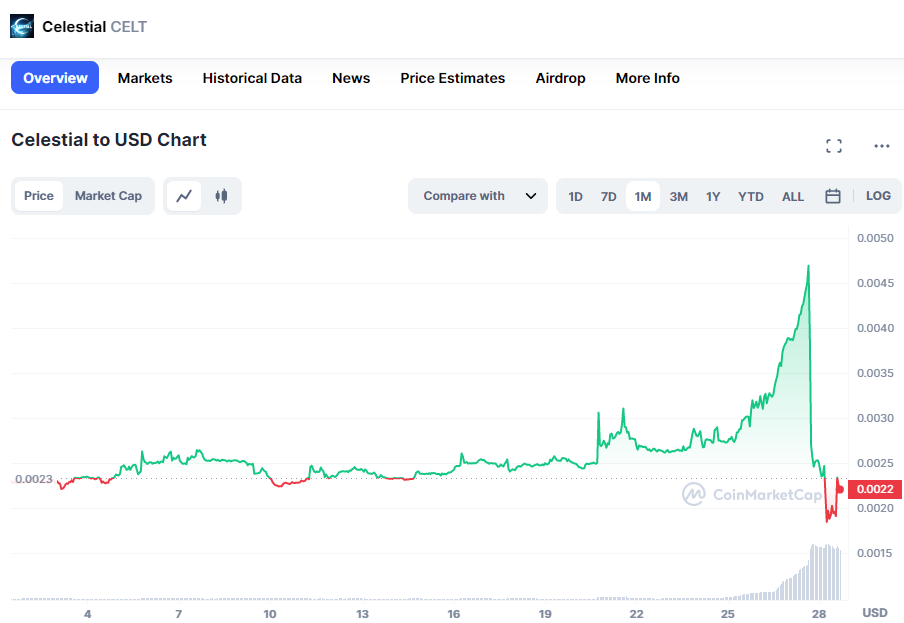Select the 7D time range

click(x=608, y=197)
